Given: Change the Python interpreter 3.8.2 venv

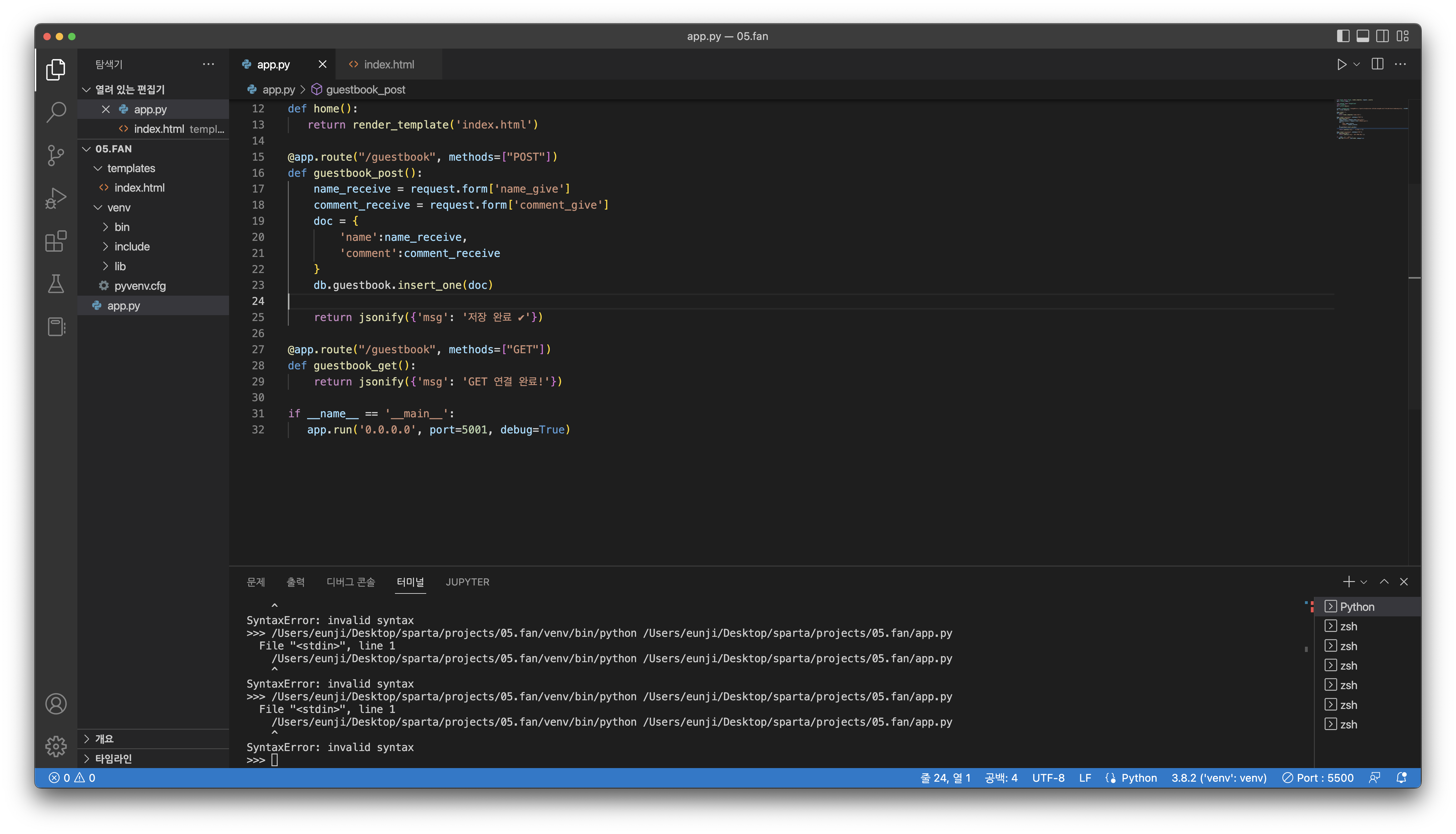Looking at the screenshot, I should point(1219,778).
